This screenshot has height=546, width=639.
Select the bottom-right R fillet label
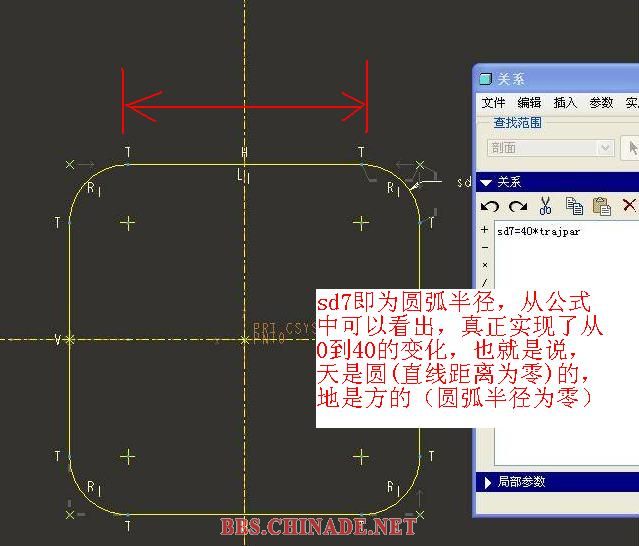pyautogui.click(x=393, y=488)
